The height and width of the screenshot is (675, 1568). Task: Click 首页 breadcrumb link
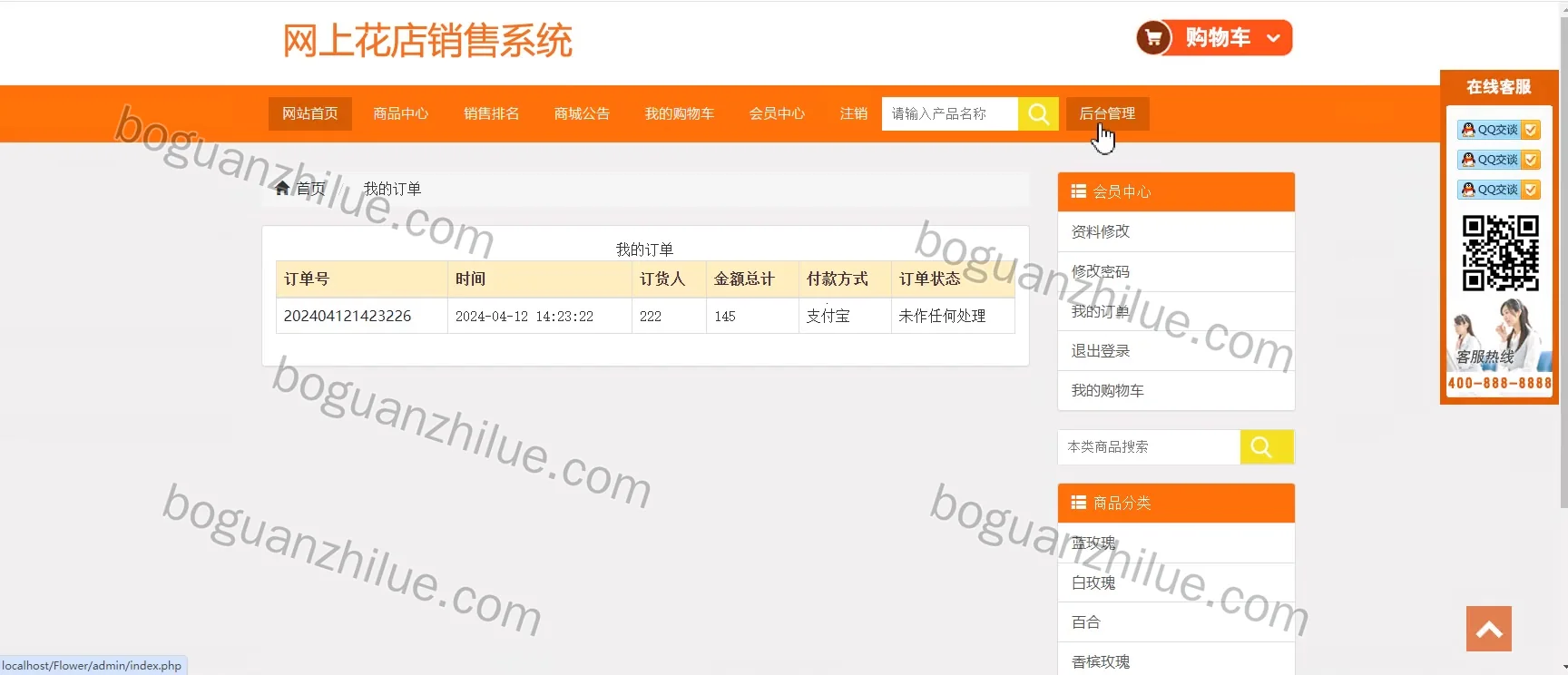pos(310,189)
